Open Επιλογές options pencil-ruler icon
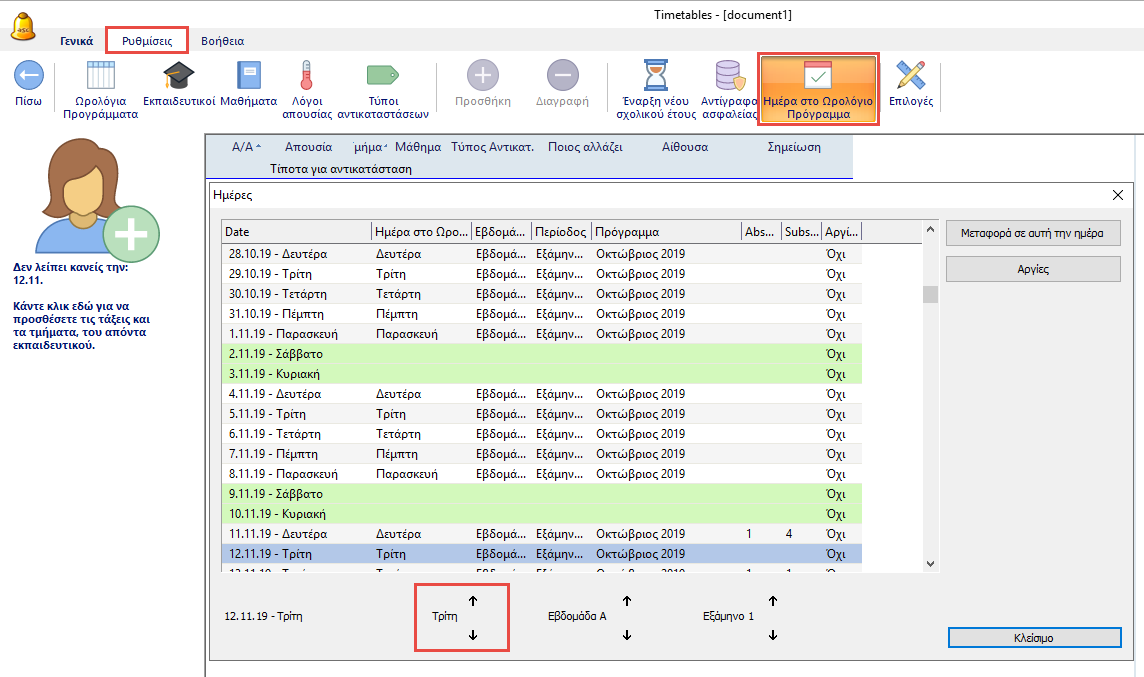Screen dimensions: 1144x677 910,76
